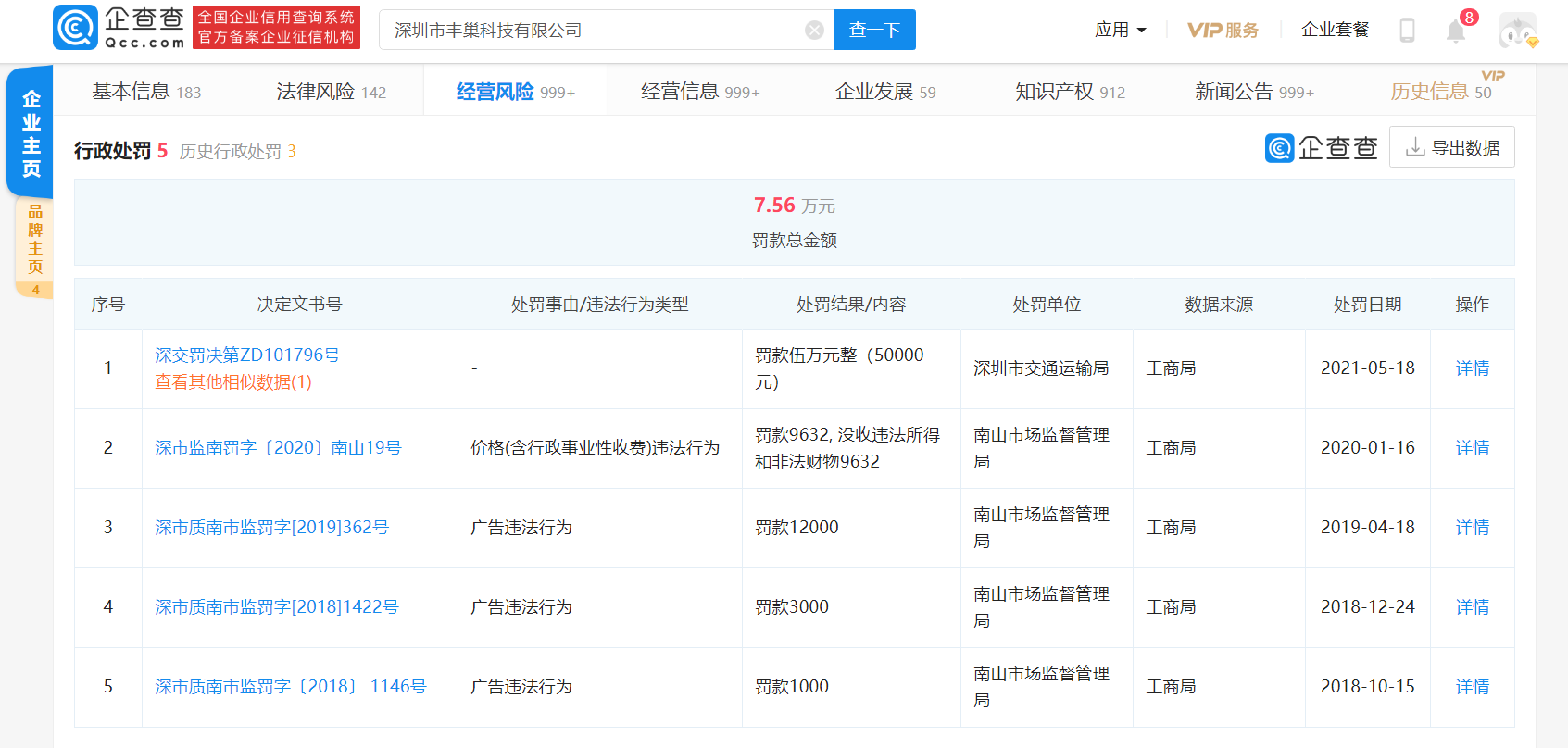Open the VIP服务 link

pyautogui.click(x=1223, y=30)
